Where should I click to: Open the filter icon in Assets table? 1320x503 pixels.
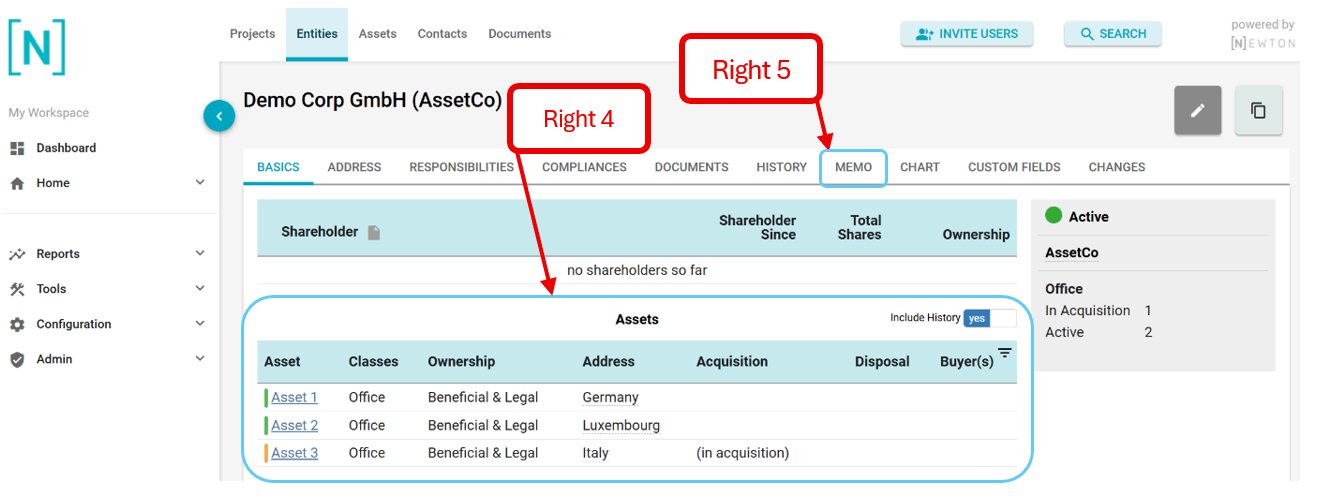[x=1005, y=353]
